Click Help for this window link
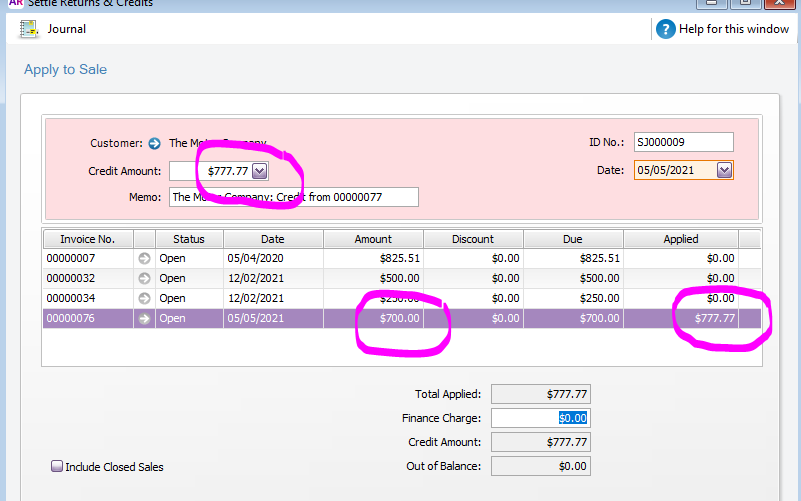 (734, 29)
